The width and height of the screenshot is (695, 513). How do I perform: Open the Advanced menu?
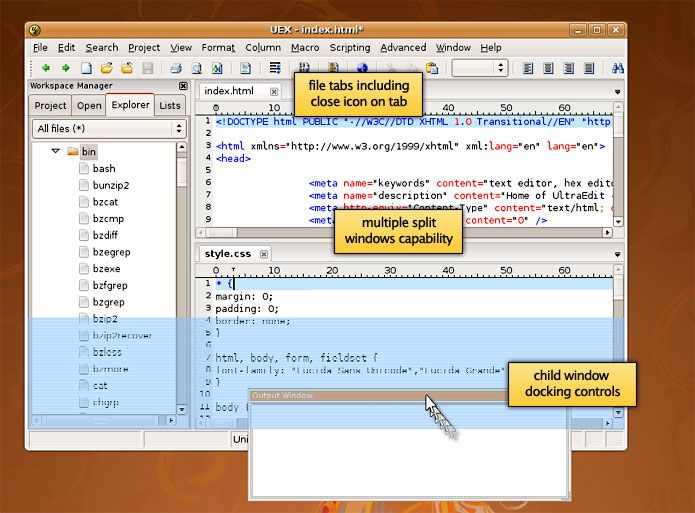pos(403,47)
